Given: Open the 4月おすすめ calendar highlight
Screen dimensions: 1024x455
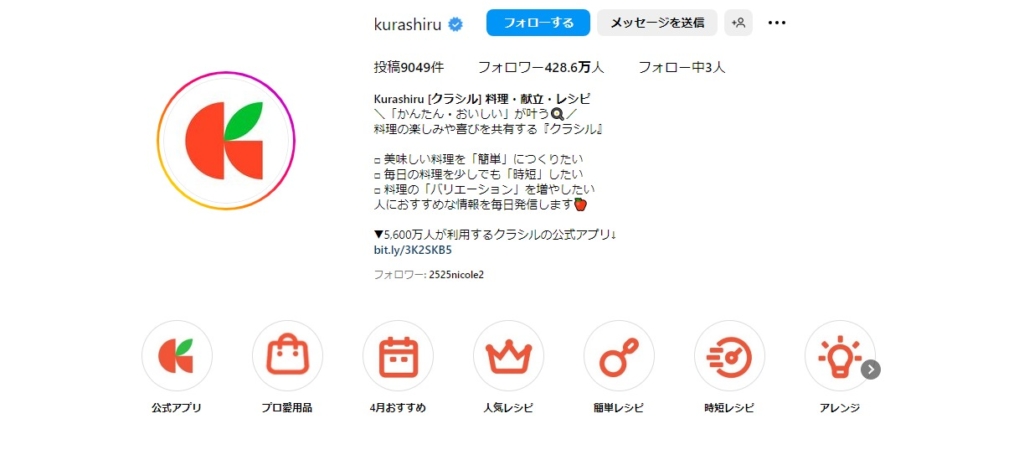Looking at the screenshot, I should pos(398,356).
